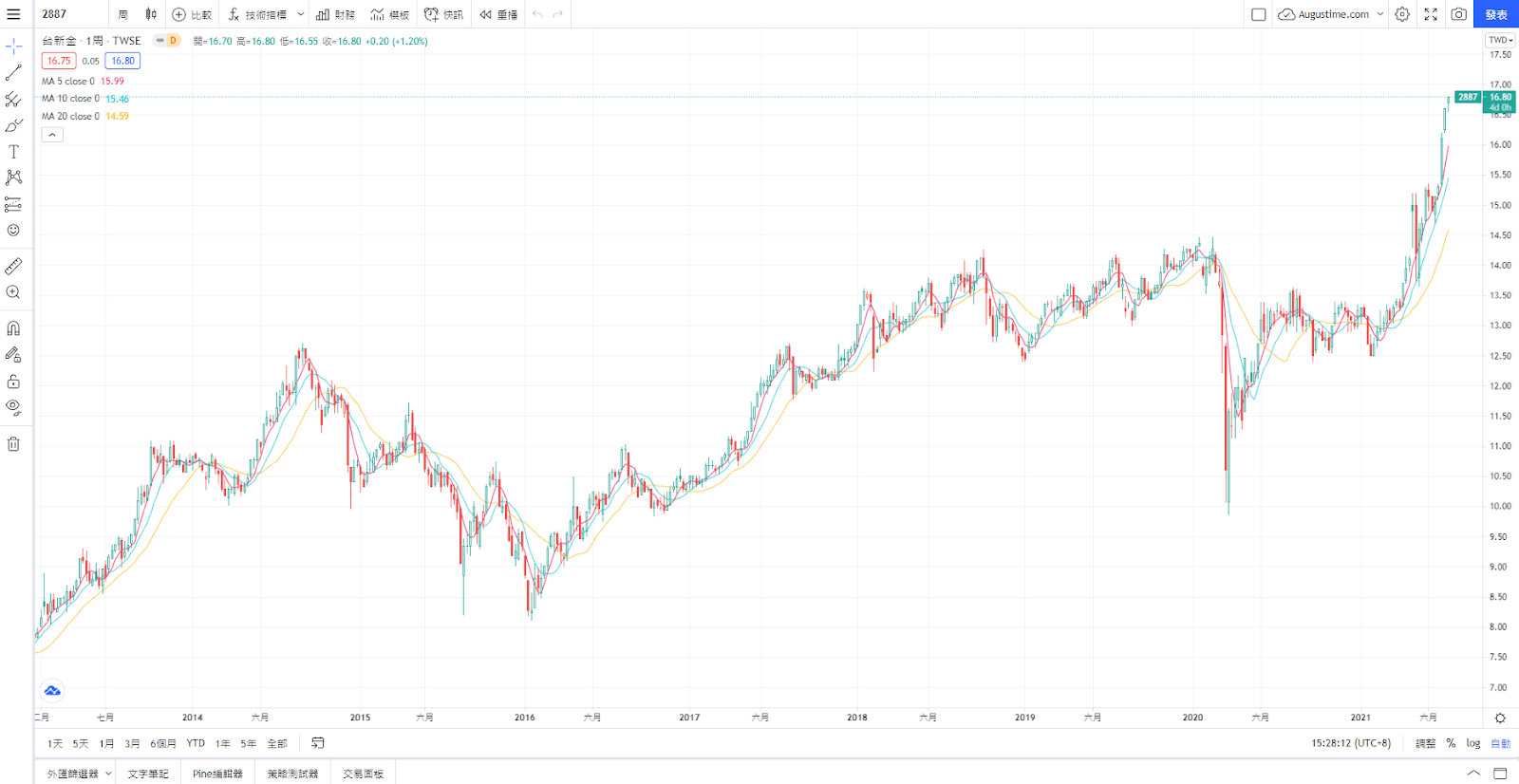Viewport: 1519px width, 784px height.
Task: Undo the last action
Action: pyautogui.click(x=537, y=14)
